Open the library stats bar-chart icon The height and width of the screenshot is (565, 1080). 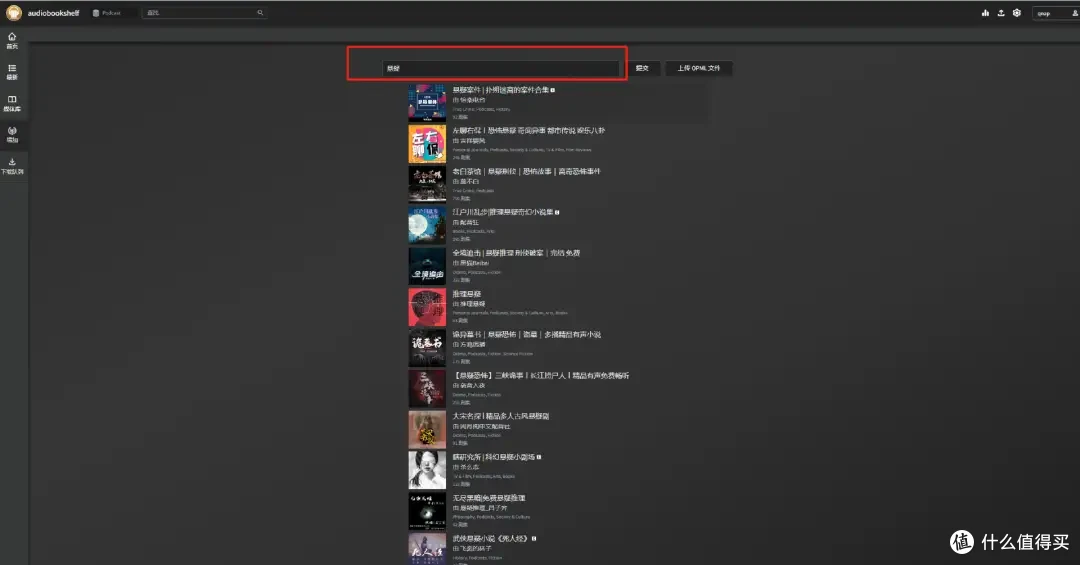tap(986, 13)
